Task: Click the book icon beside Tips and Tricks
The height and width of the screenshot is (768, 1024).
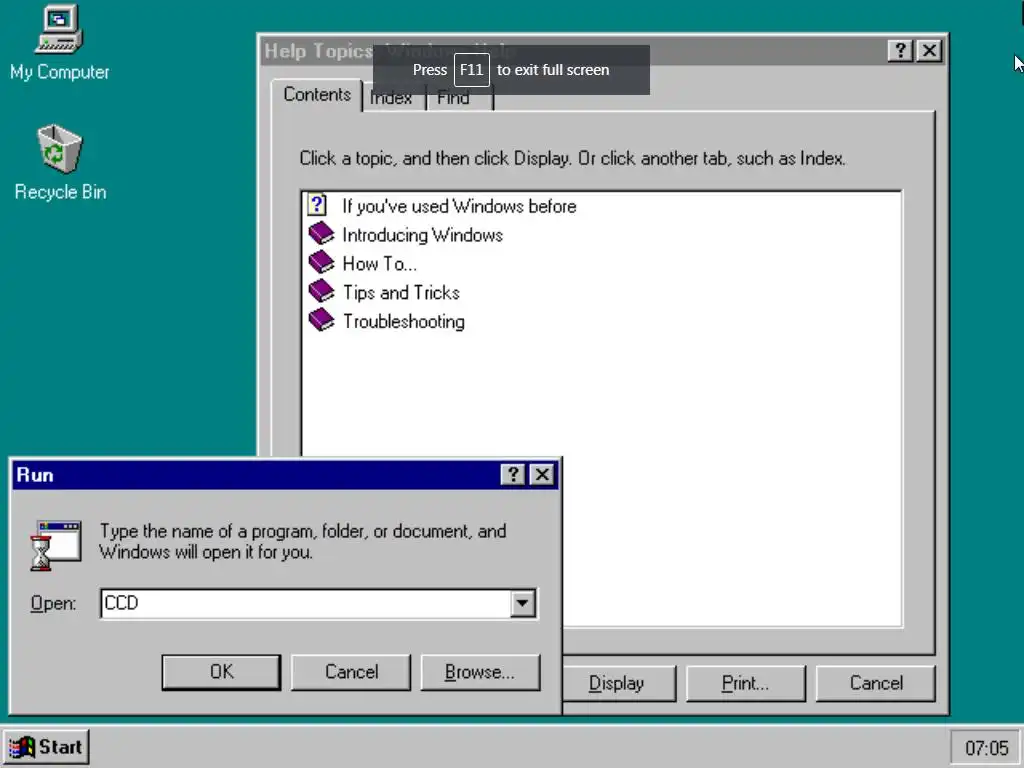Action: (x=321, y=291)
